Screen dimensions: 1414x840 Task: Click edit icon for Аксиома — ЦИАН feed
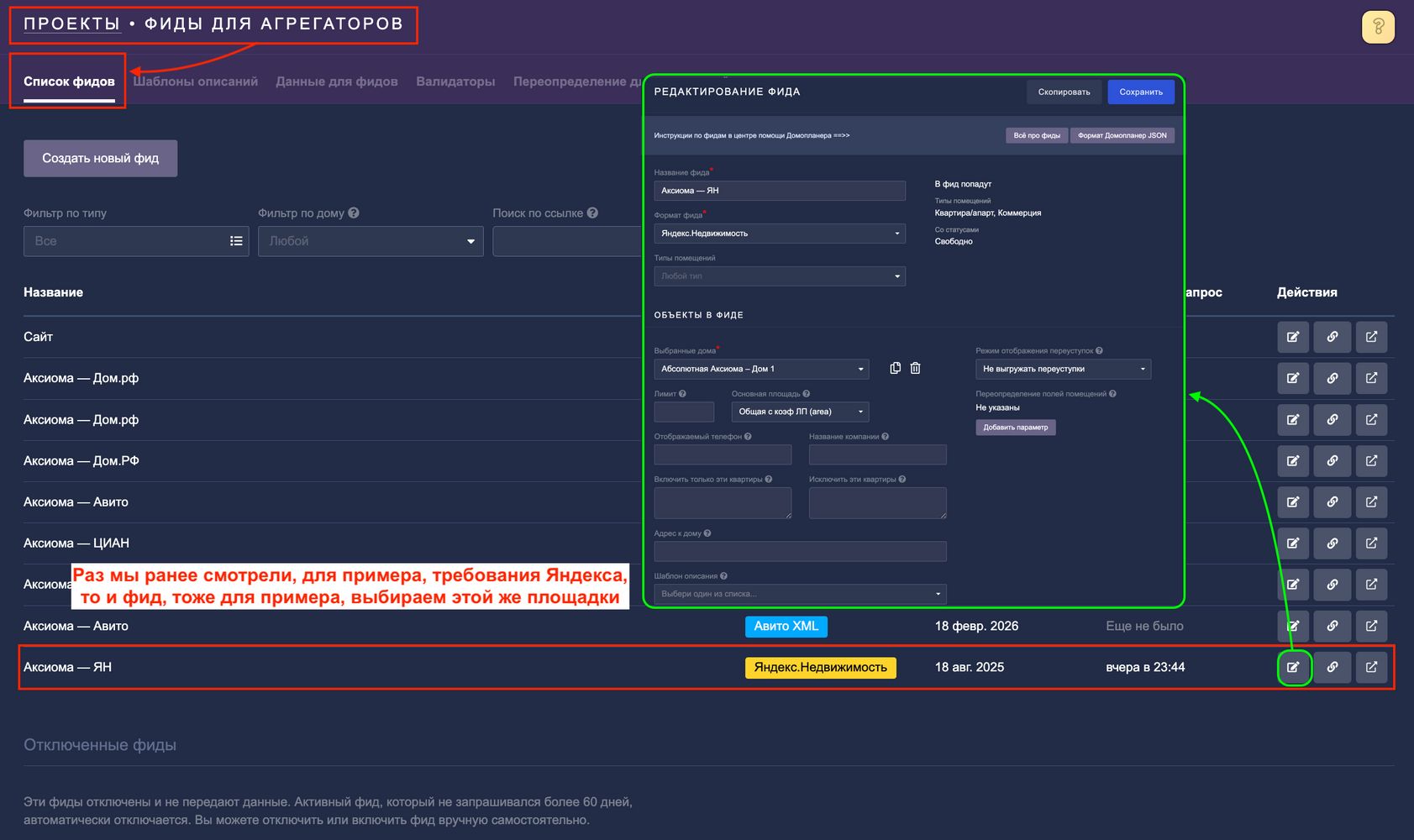1293,543
